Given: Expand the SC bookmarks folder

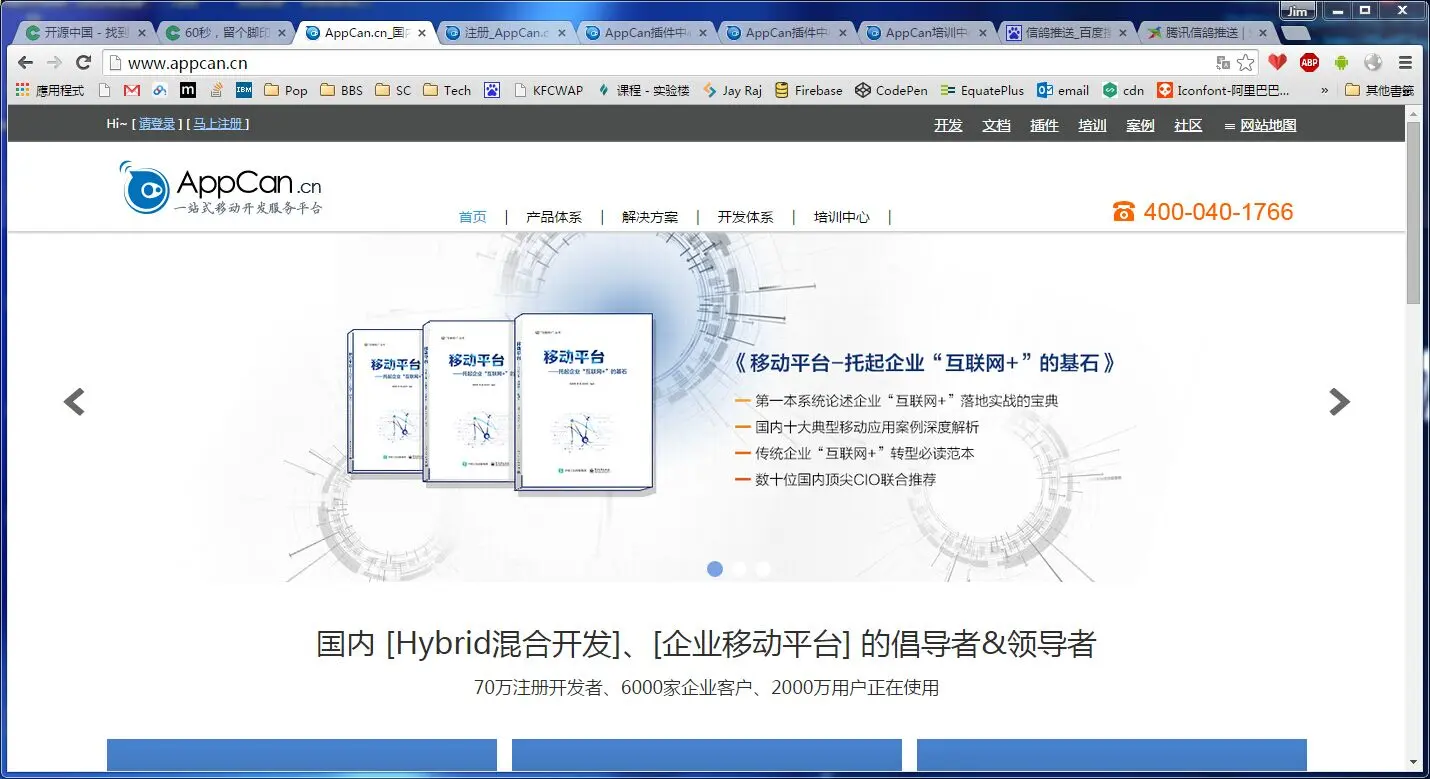Looking at the screenshot, I should pos(393,90).
